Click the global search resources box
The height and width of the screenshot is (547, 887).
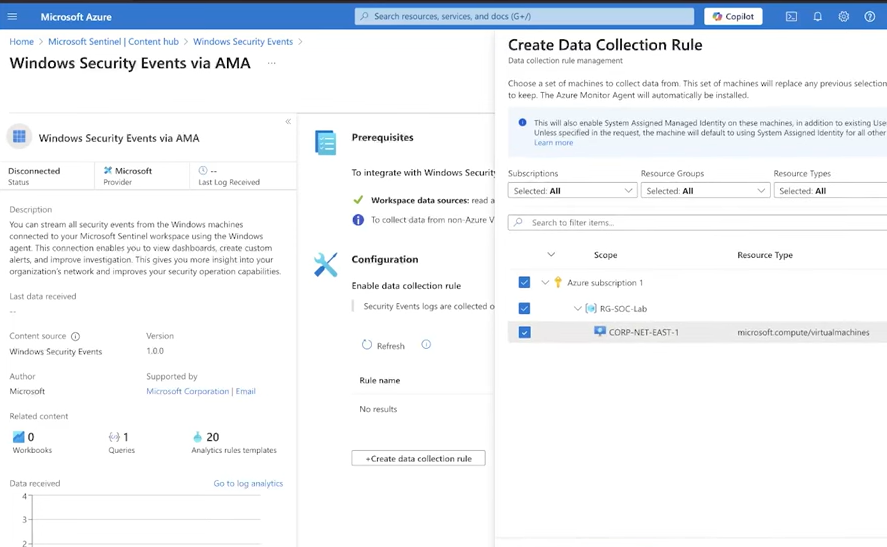[x=524, y=16]
